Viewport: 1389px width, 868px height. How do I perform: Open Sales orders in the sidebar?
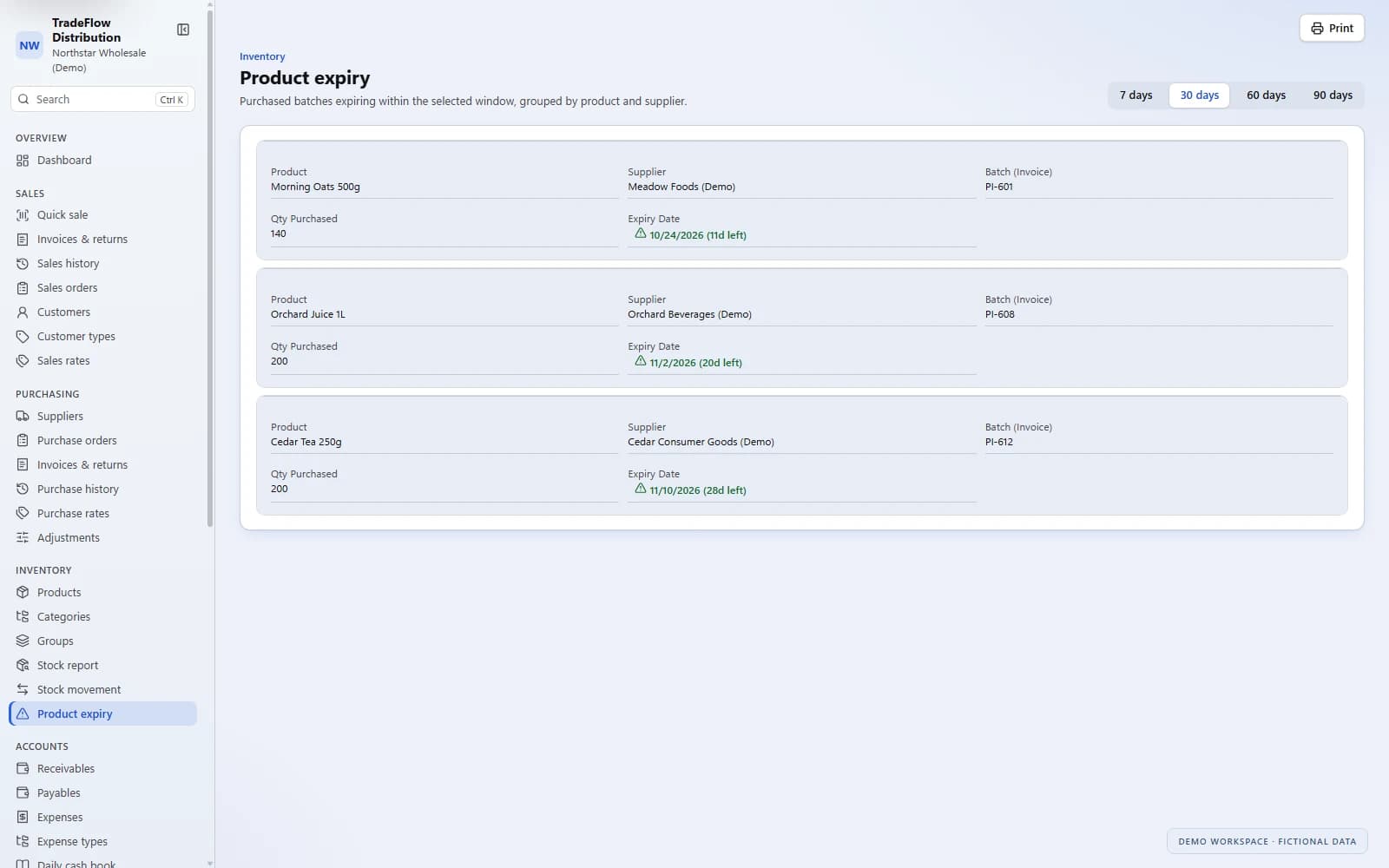(102, 288)
